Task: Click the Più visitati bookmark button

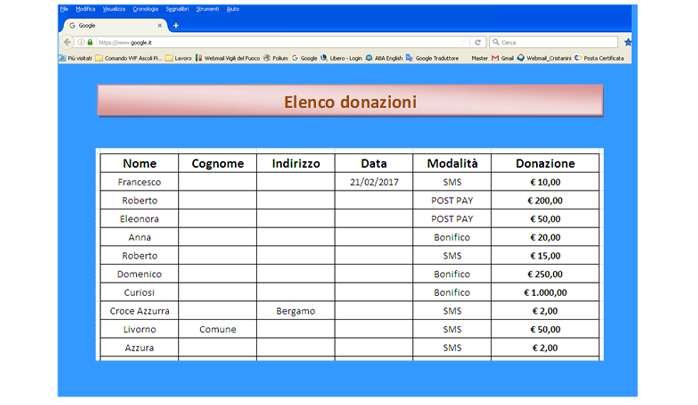Action: 75,58
